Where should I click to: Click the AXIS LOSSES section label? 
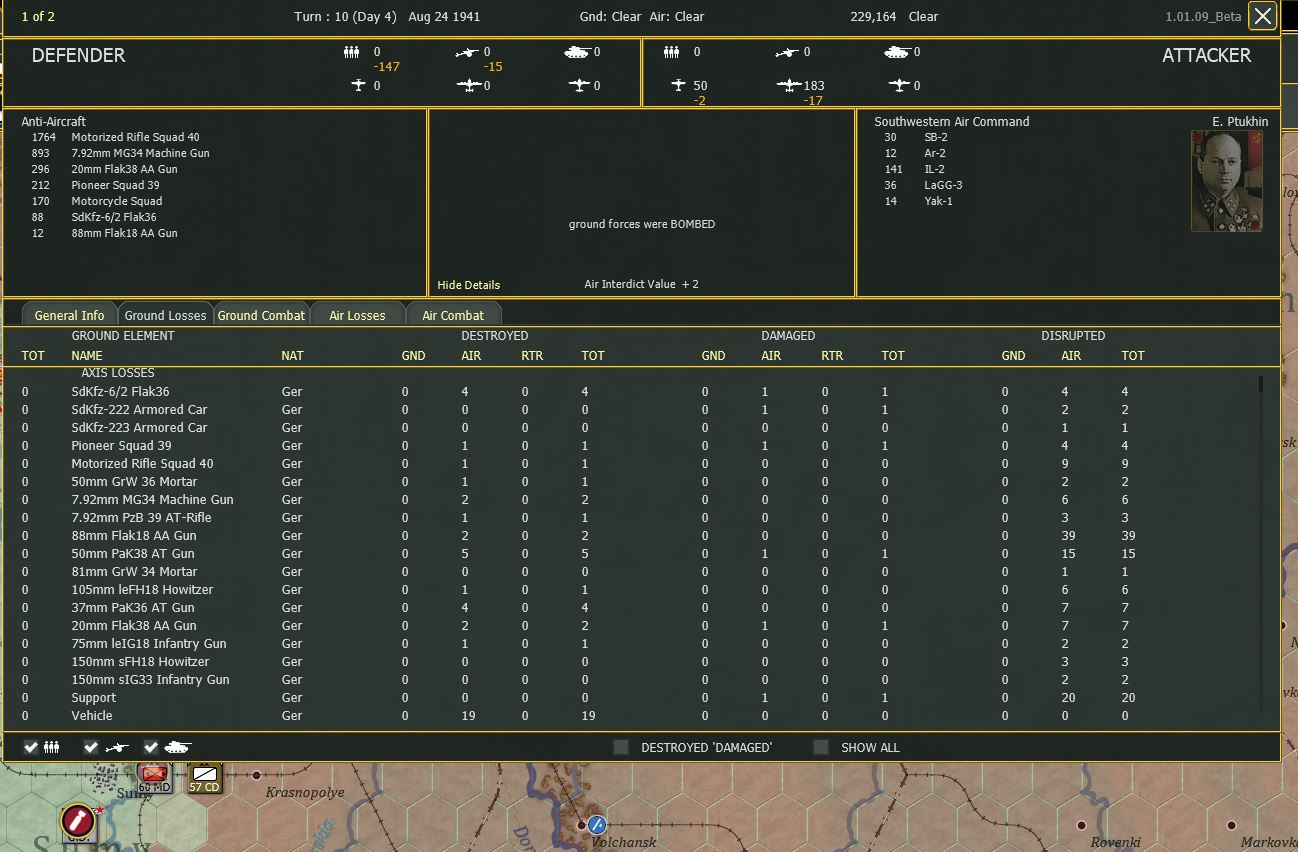(118, 373)
